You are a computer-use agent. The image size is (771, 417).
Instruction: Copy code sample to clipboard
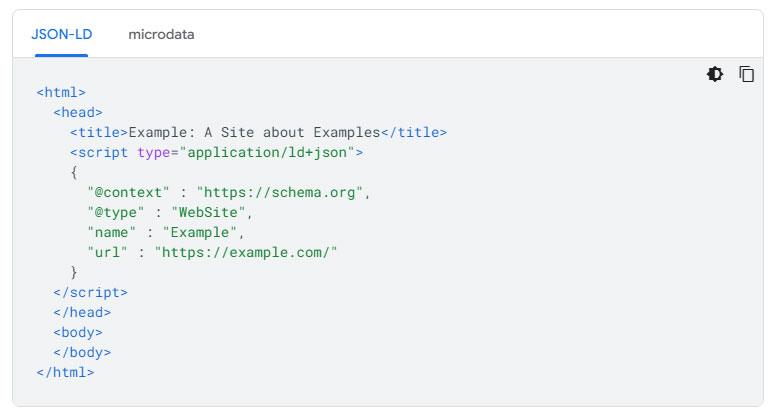pyautogui.click(x=746, y=74)
